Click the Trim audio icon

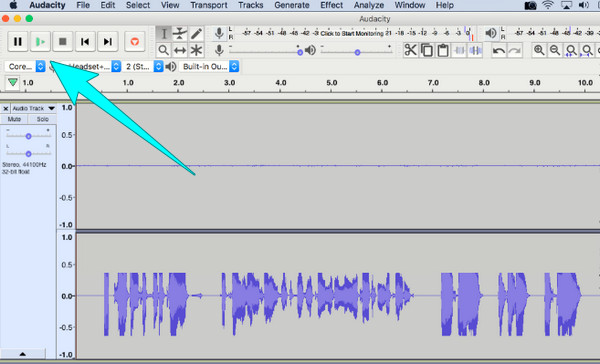[x=459, y=50]
